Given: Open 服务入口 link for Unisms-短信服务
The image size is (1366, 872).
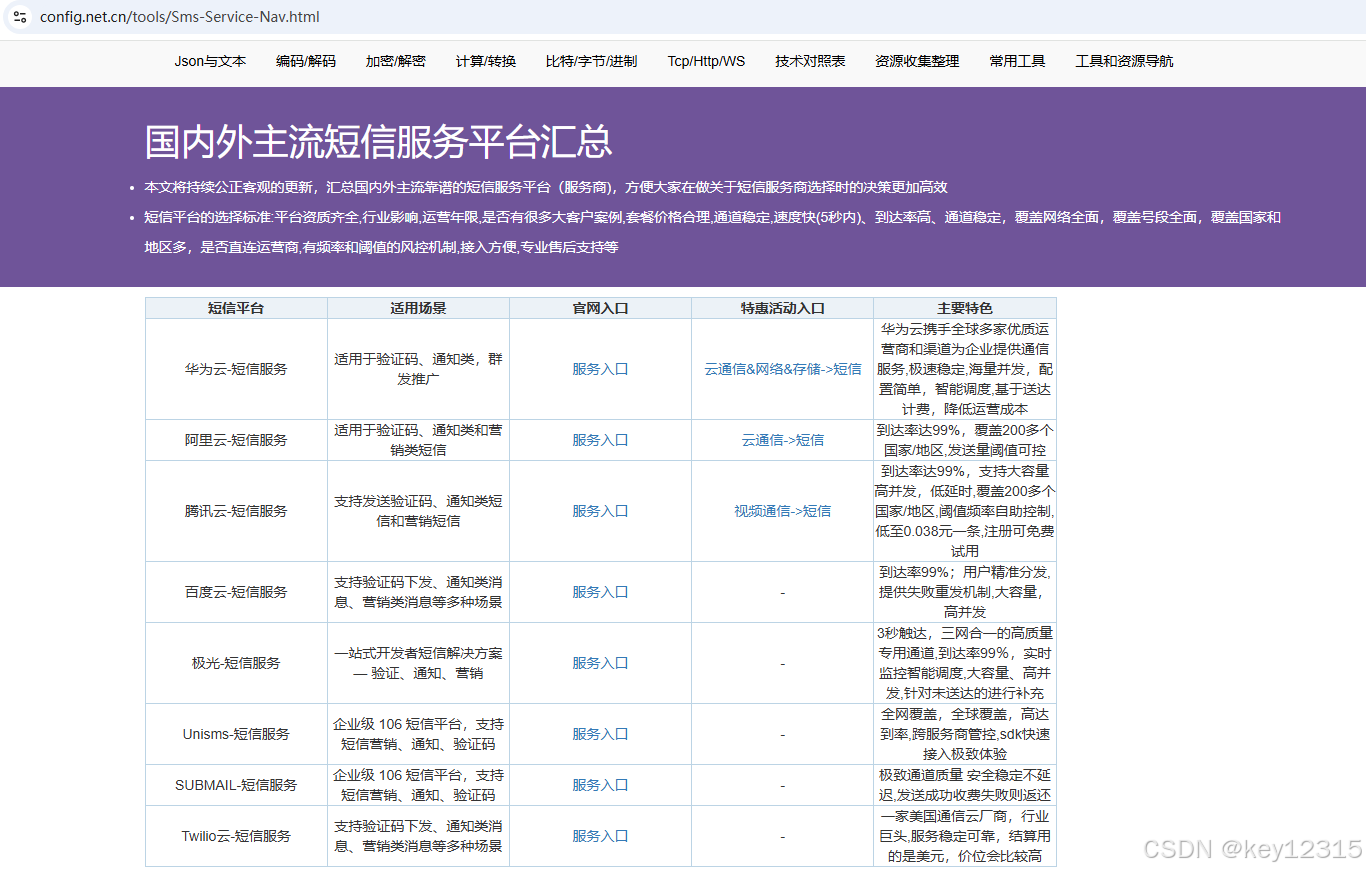Looking at the screenshot, I should pyautogui.click(x=600, y=734).
